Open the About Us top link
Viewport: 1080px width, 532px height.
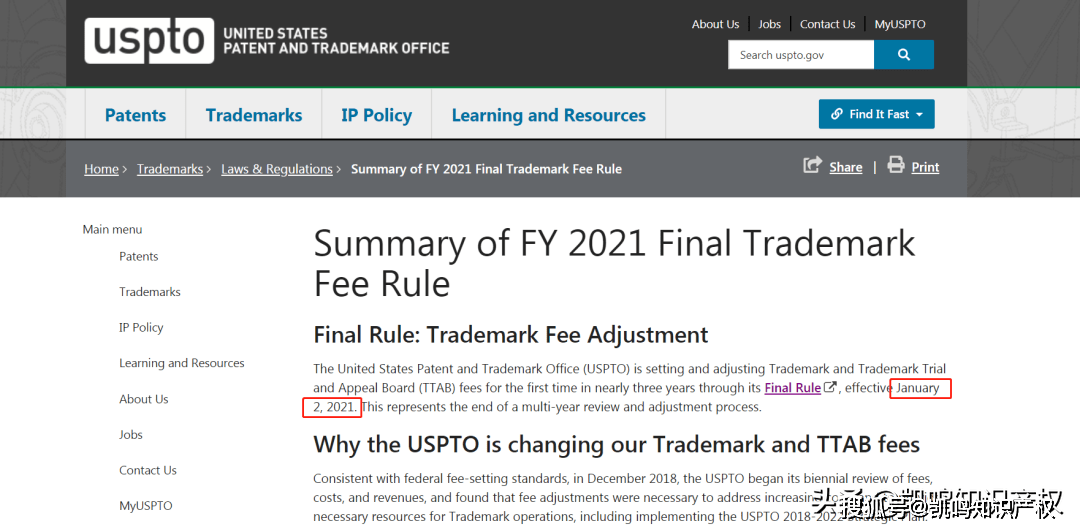pyautogui.click(x=715, y=24)
